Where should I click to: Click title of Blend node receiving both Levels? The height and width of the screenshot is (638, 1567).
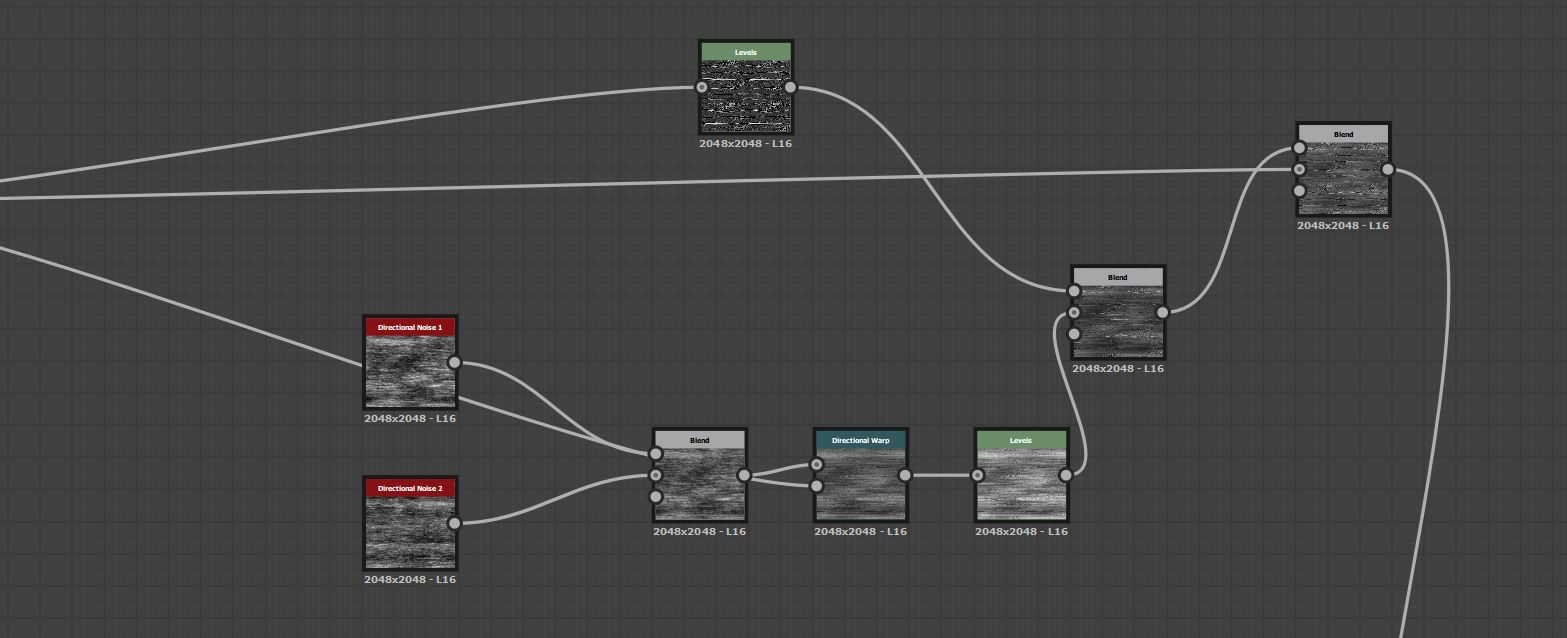click(1118, 277)
